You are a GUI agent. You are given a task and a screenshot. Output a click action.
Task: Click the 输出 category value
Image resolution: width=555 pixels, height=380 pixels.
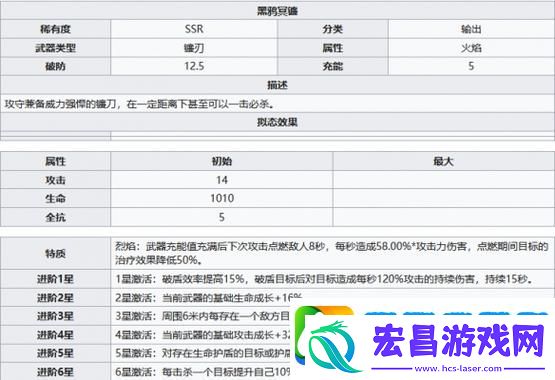click(471, 29)
